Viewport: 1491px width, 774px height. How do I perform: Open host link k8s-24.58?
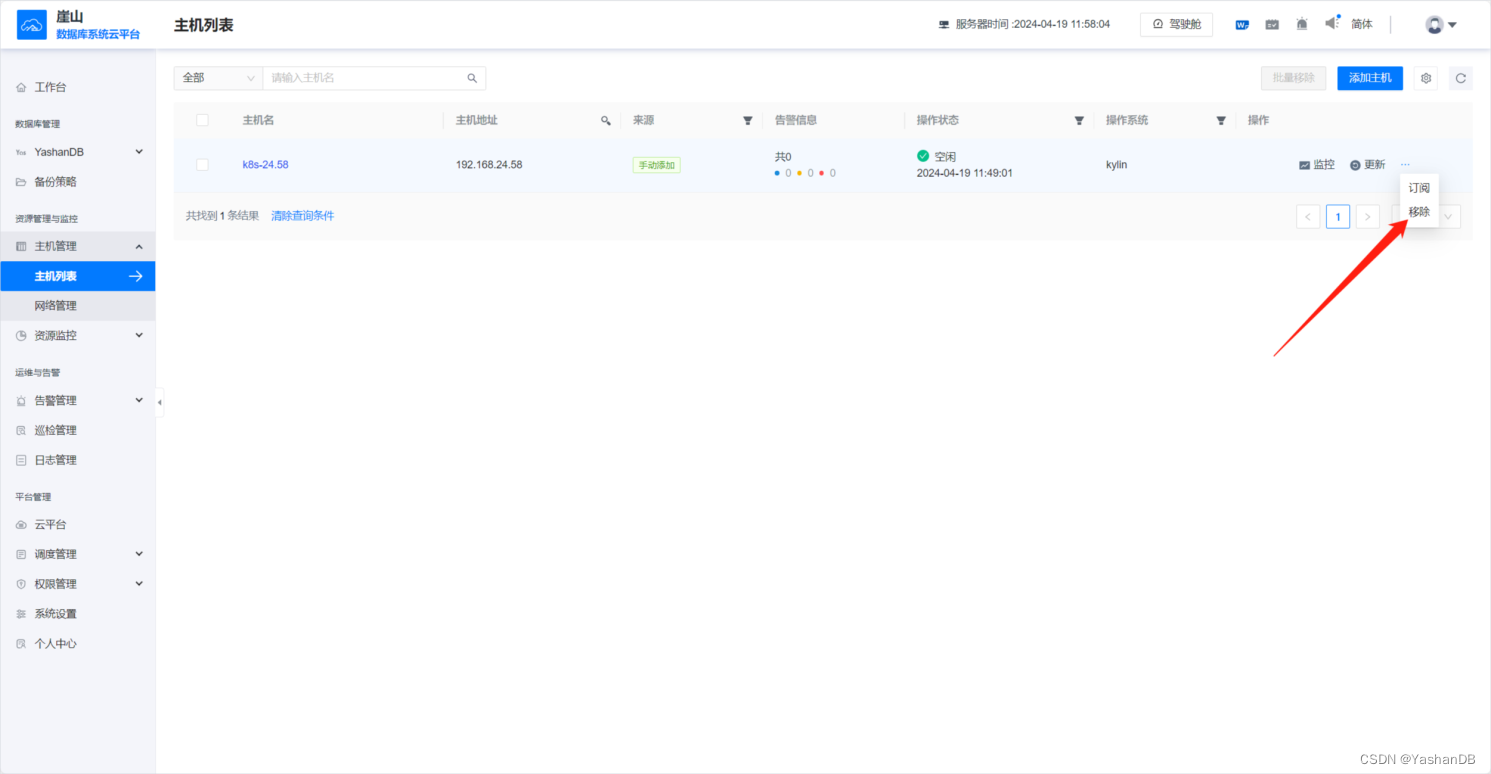click(x=265, y=165)
